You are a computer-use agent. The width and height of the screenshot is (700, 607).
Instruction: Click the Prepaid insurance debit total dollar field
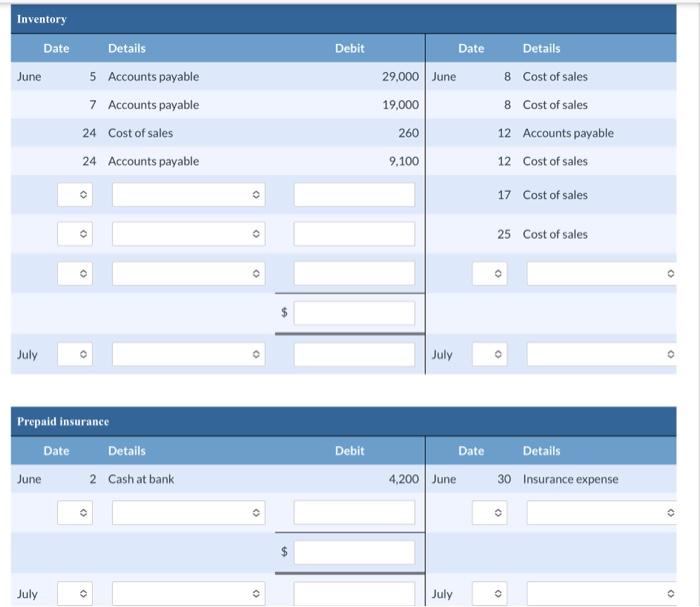pos(354,552)
